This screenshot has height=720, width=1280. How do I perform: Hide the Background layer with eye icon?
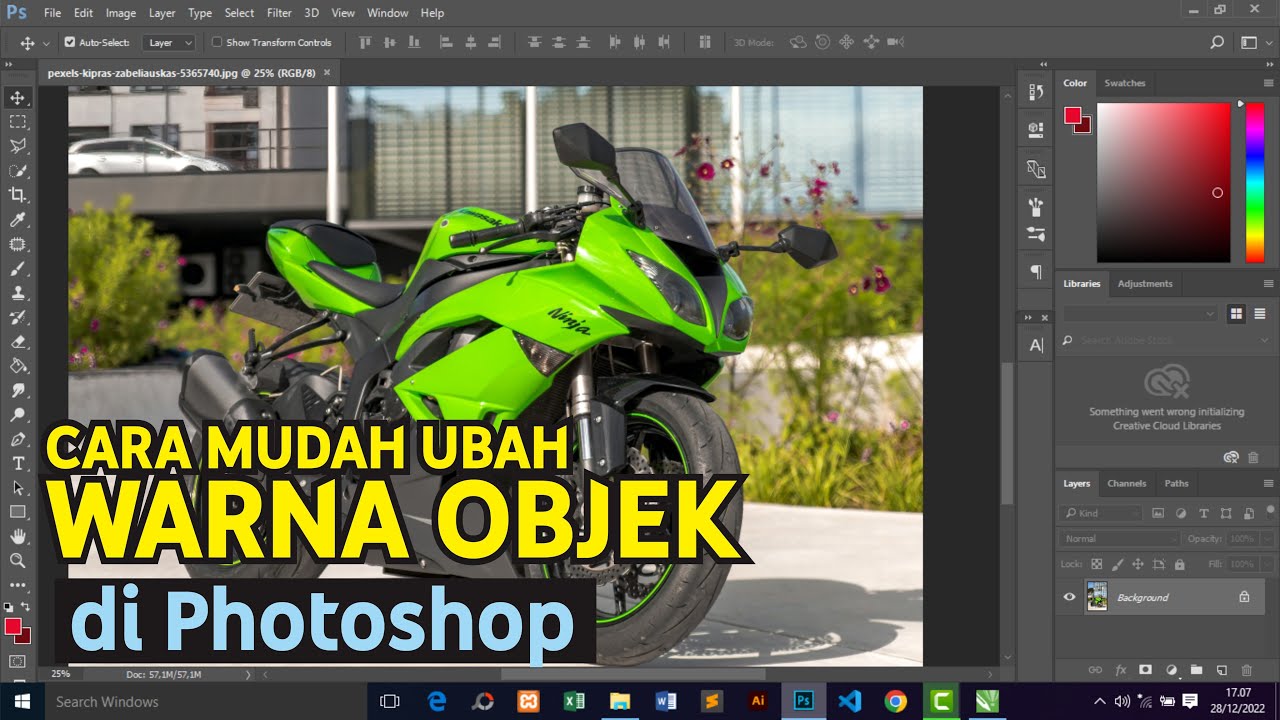[1069, 597]
